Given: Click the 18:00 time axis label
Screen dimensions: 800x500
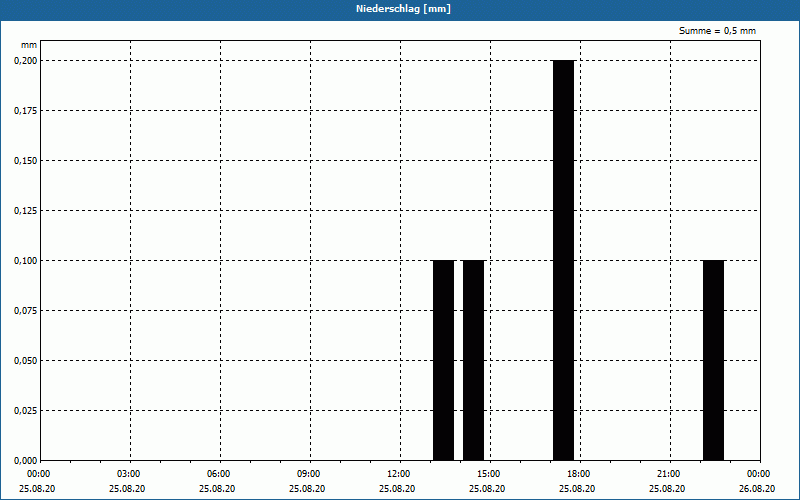Looking at the screenshot, I should pyautogui.click(x=578, y=474).
